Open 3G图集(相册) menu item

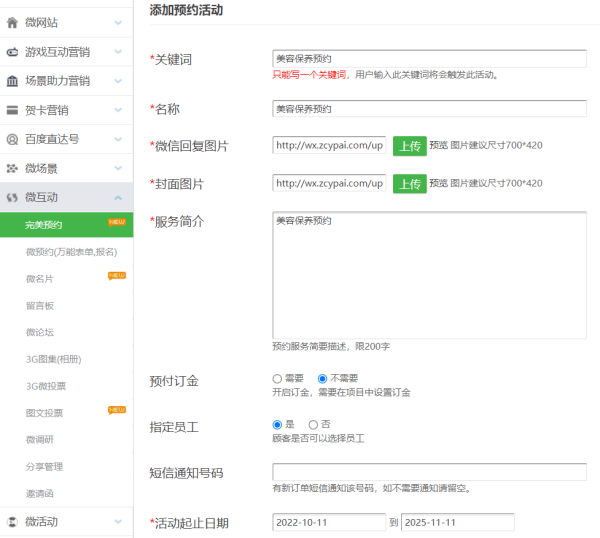[54, 359]
